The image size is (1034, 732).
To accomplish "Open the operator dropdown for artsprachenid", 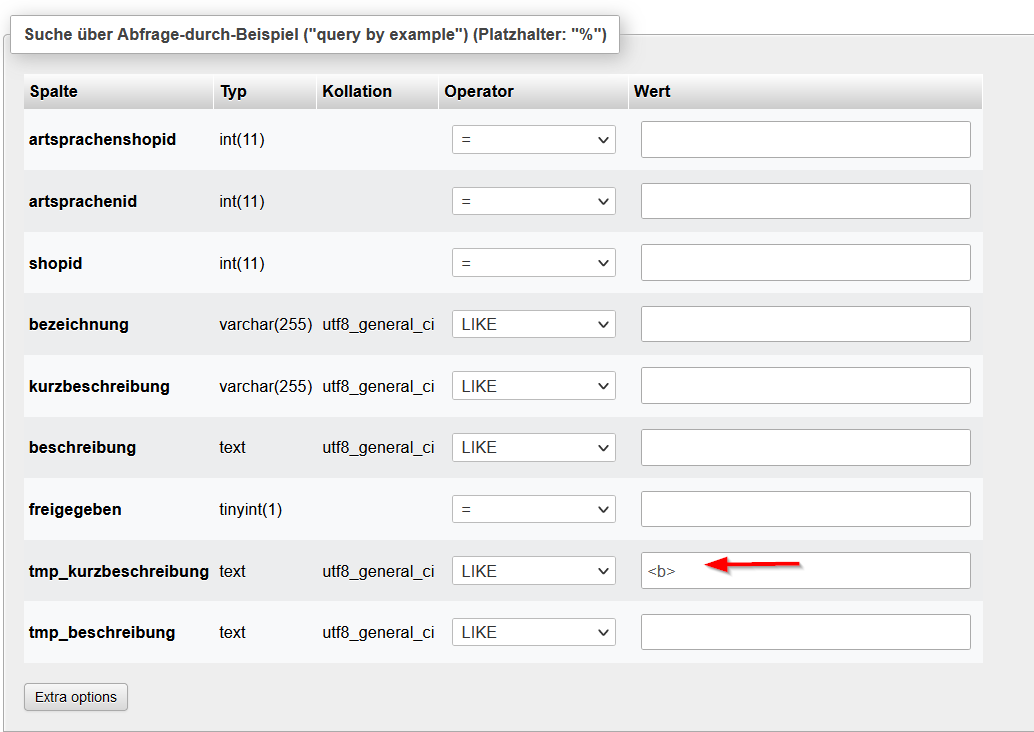I will coord(533,200).
